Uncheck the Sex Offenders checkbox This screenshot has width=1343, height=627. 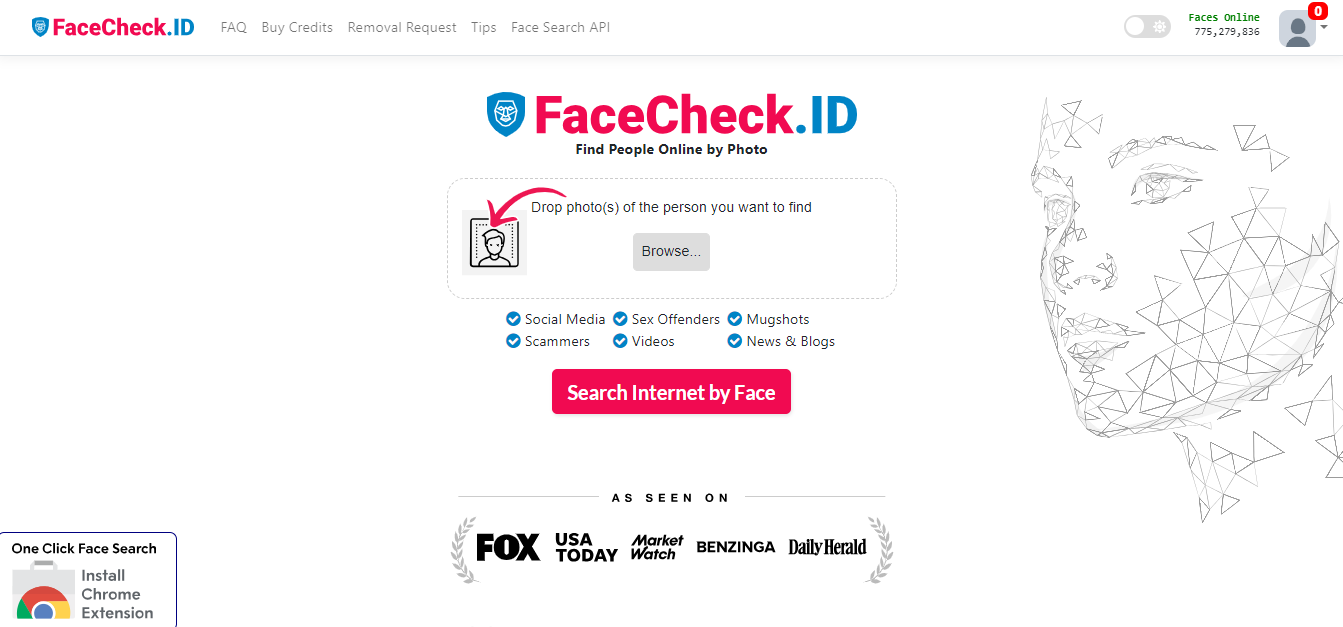621,319
